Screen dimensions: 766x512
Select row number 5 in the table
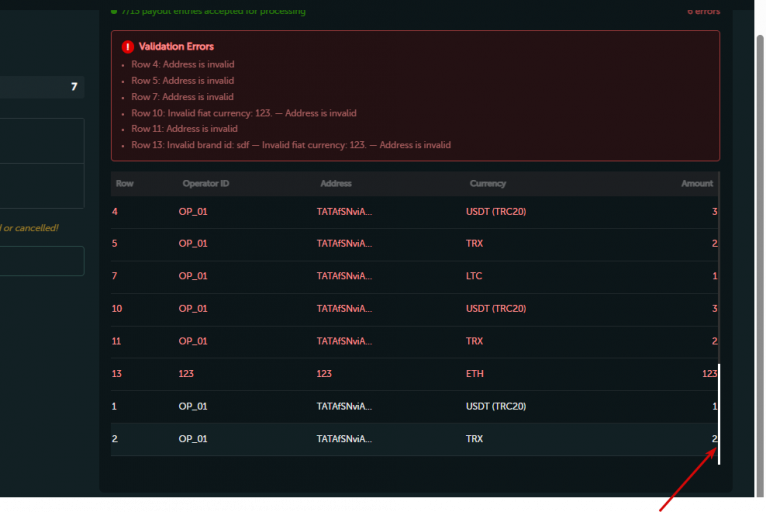click(x=115, y=243)
